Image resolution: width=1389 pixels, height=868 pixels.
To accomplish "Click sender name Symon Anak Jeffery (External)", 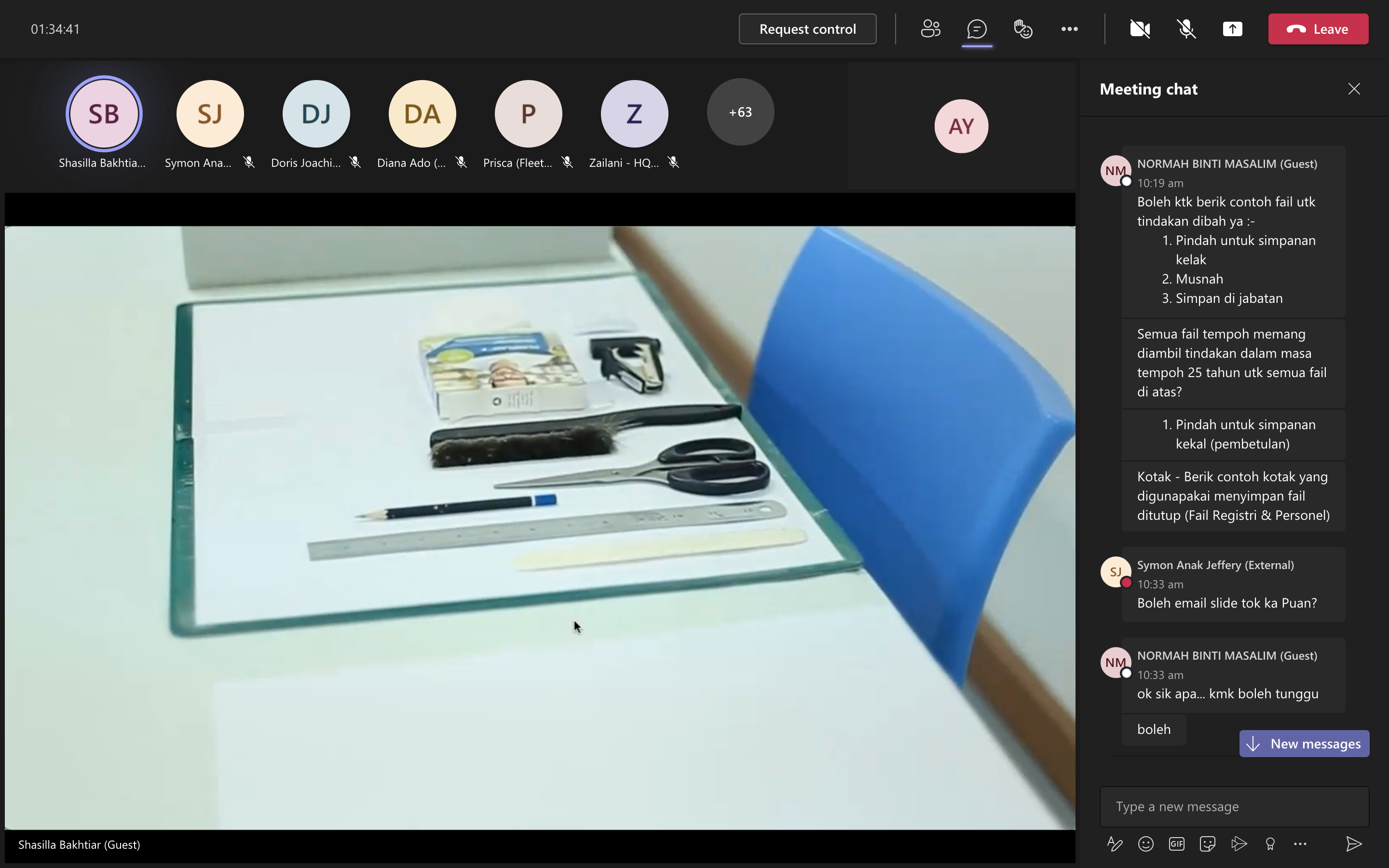I will (x=1216, y=565).
